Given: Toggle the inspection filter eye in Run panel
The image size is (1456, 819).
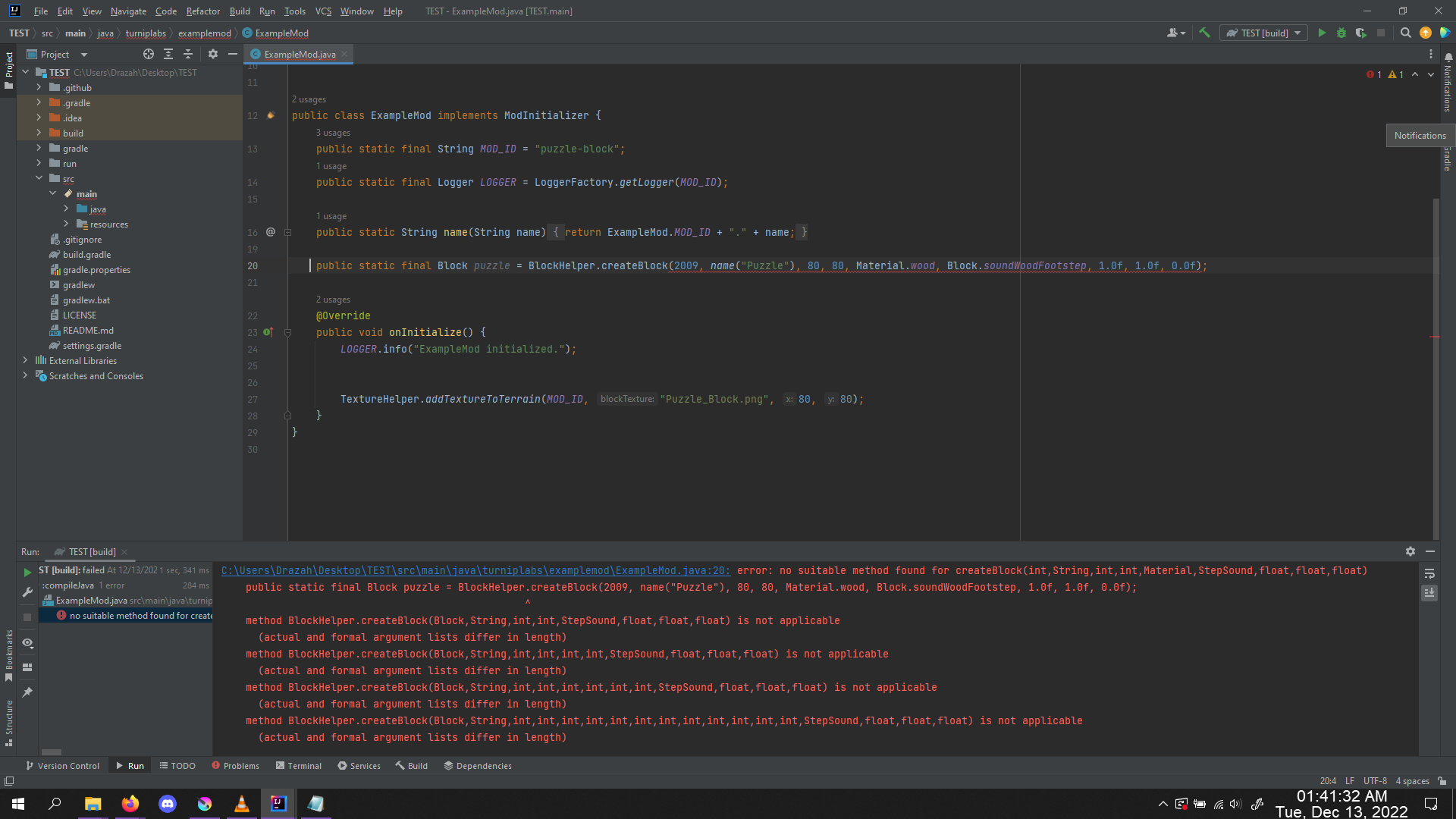Looking at the screenshot, I should point(27,642).
